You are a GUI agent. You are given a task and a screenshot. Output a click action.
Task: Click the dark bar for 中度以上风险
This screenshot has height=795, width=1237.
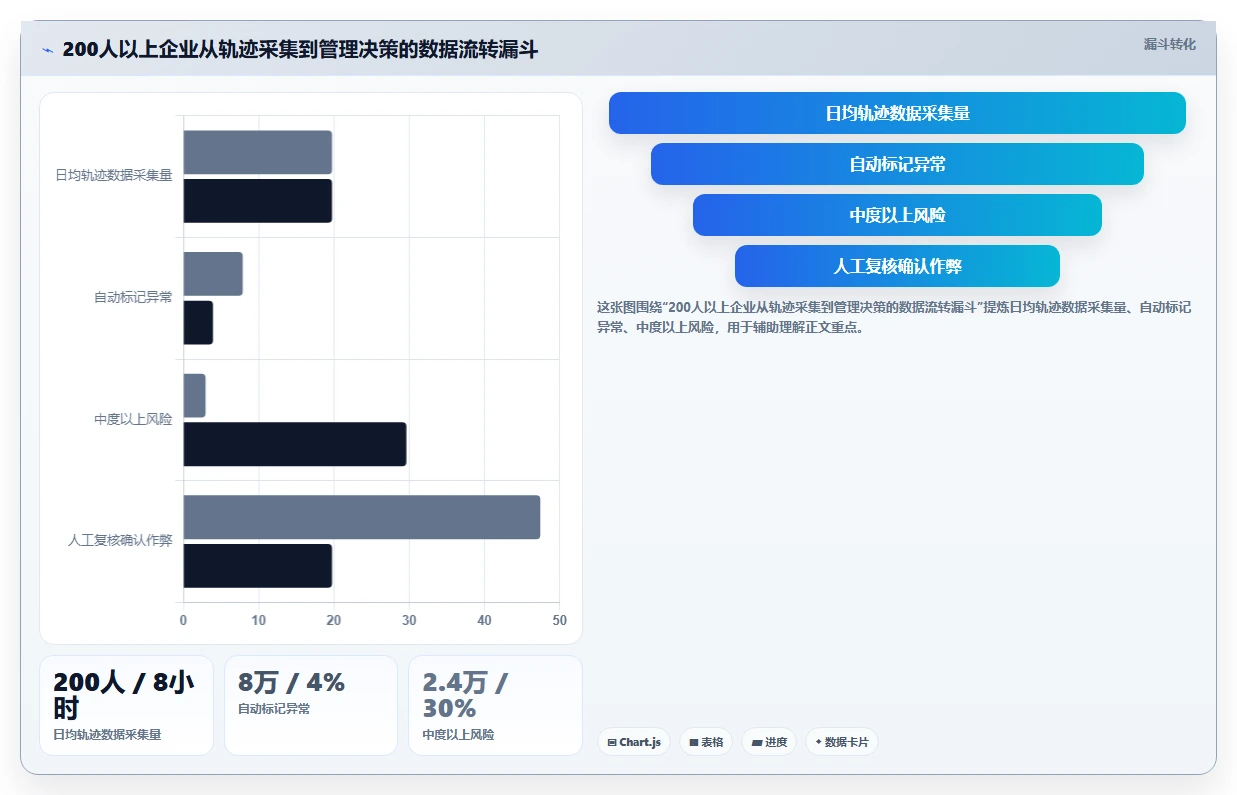[x=295, y=444]
